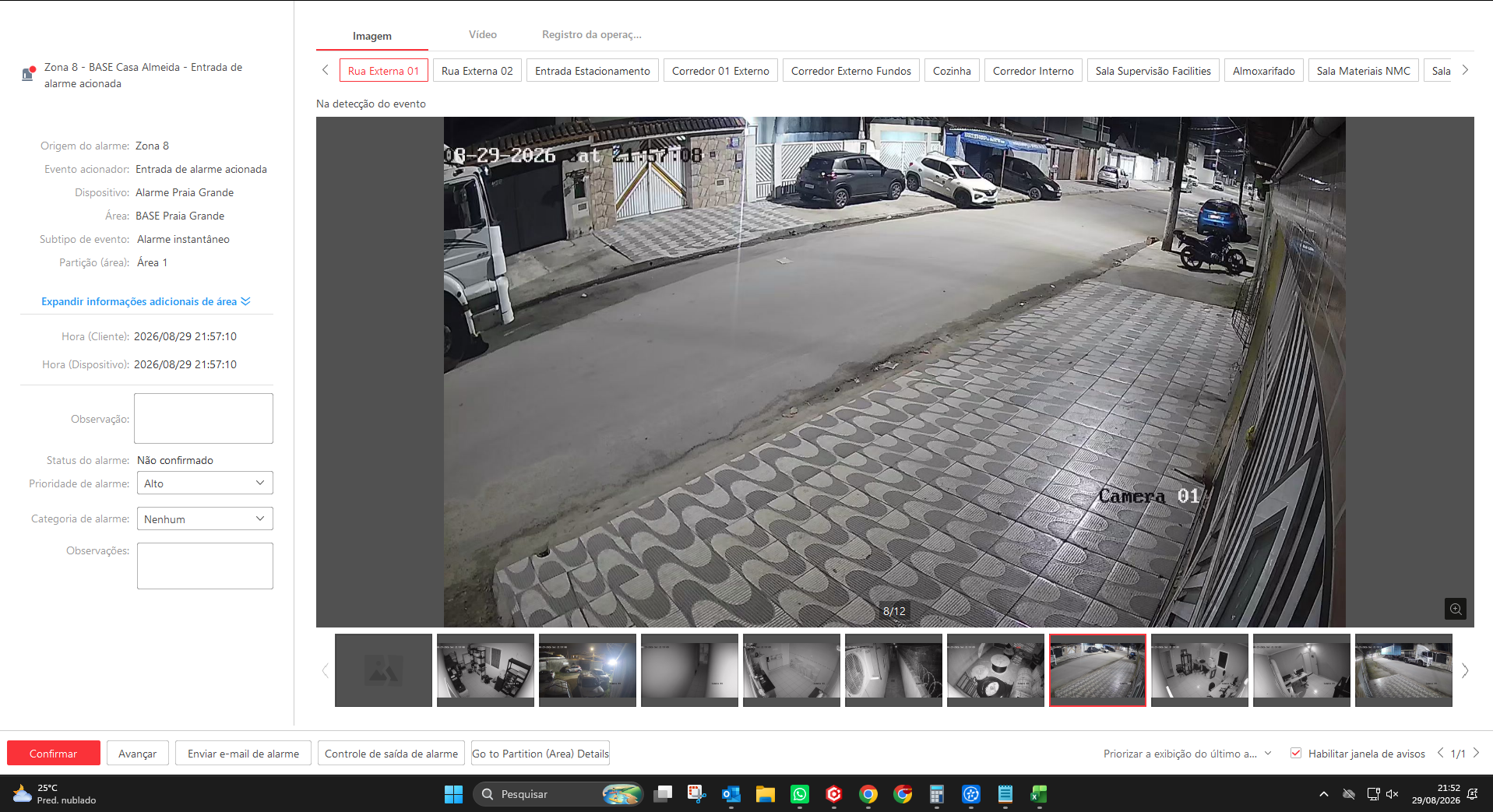Switch to the Vídeo tab
The image size is (1493, 812).
coord(483,35)
